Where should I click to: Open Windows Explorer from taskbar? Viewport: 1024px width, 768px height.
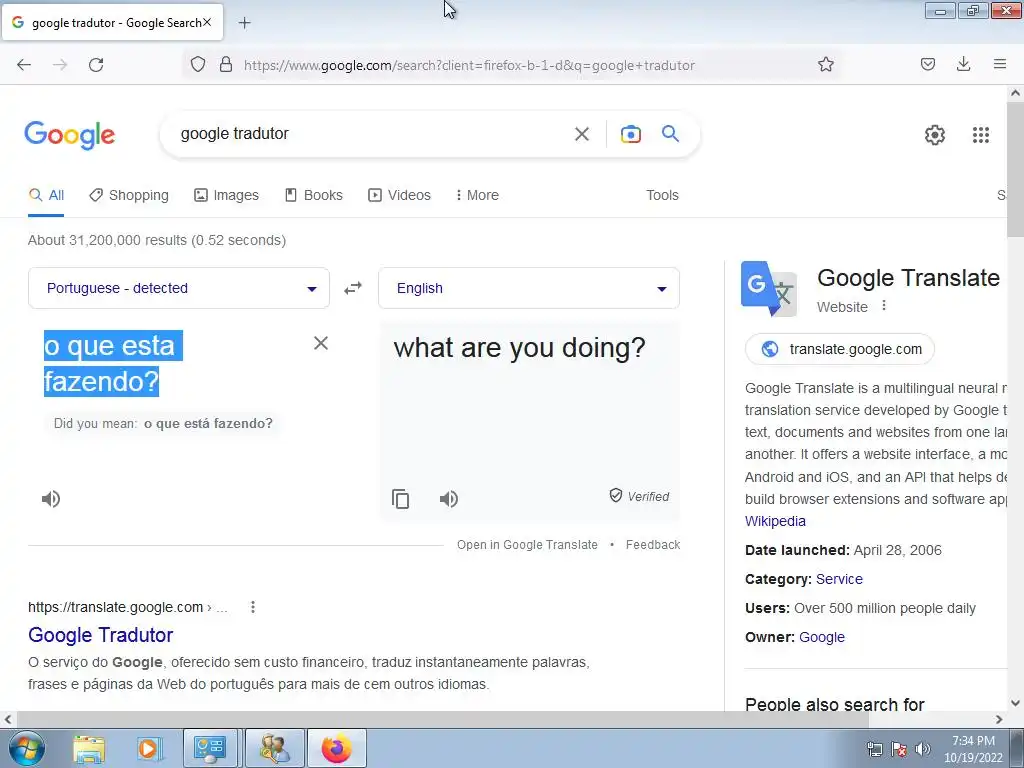pos(89,748)
